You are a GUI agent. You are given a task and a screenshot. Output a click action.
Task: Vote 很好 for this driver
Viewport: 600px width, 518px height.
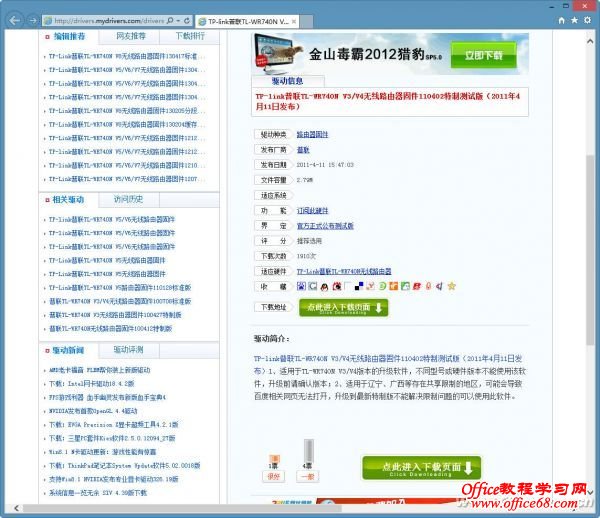(x=273, y=476)
